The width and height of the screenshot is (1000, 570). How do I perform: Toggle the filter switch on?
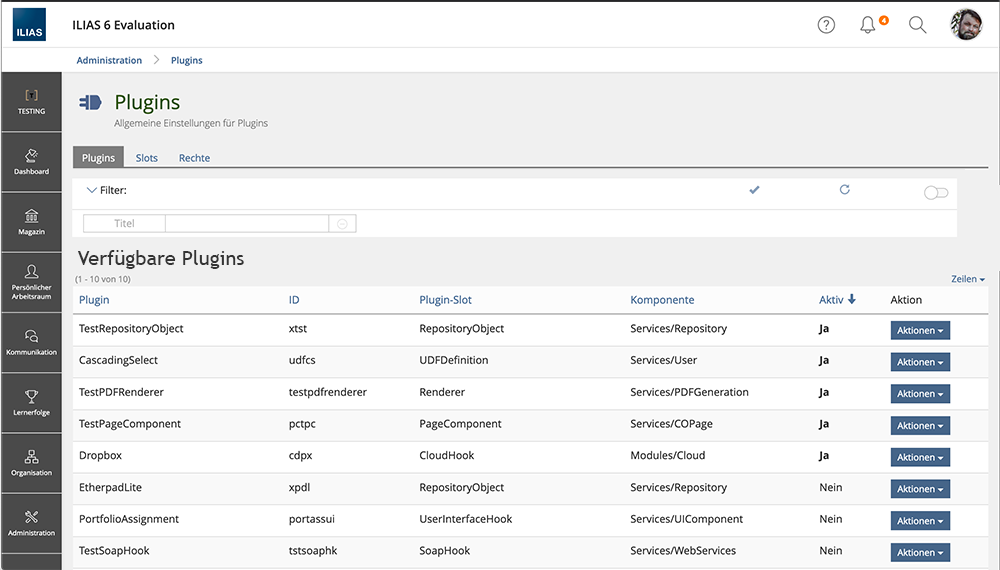[936, 193]
